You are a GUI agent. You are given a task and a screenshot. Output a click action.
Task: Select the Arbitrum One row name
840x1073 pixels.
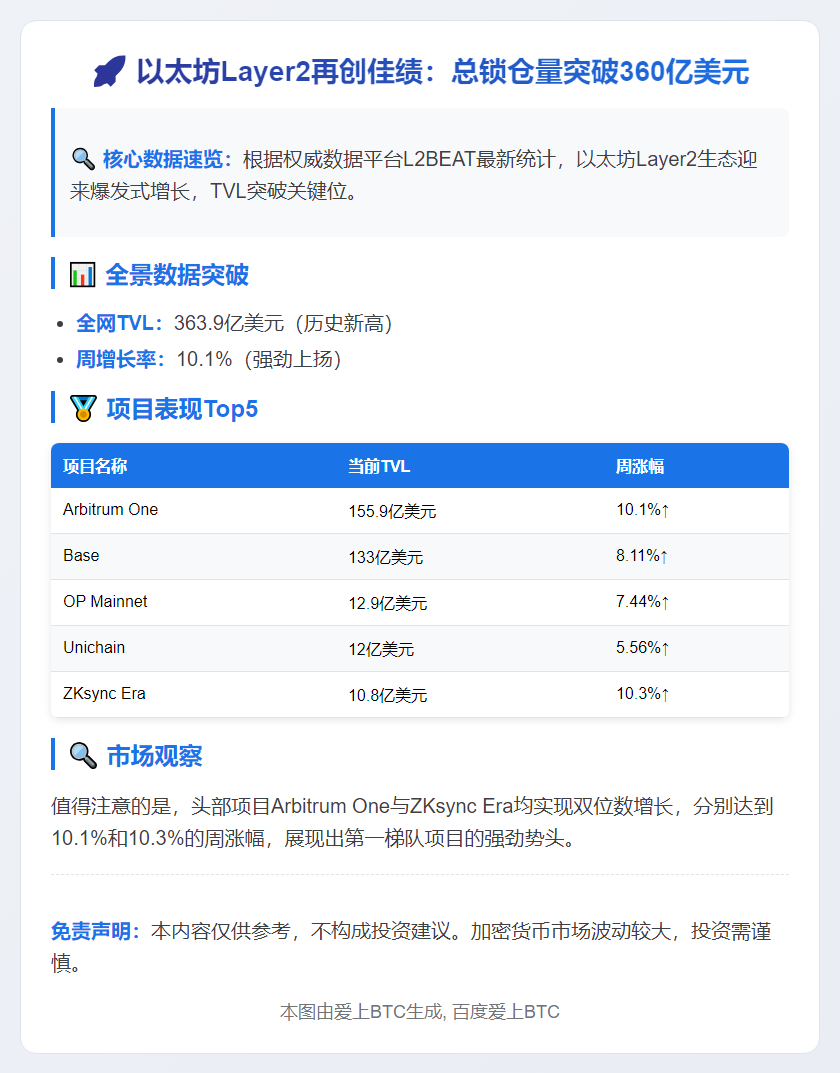[110, 509]
